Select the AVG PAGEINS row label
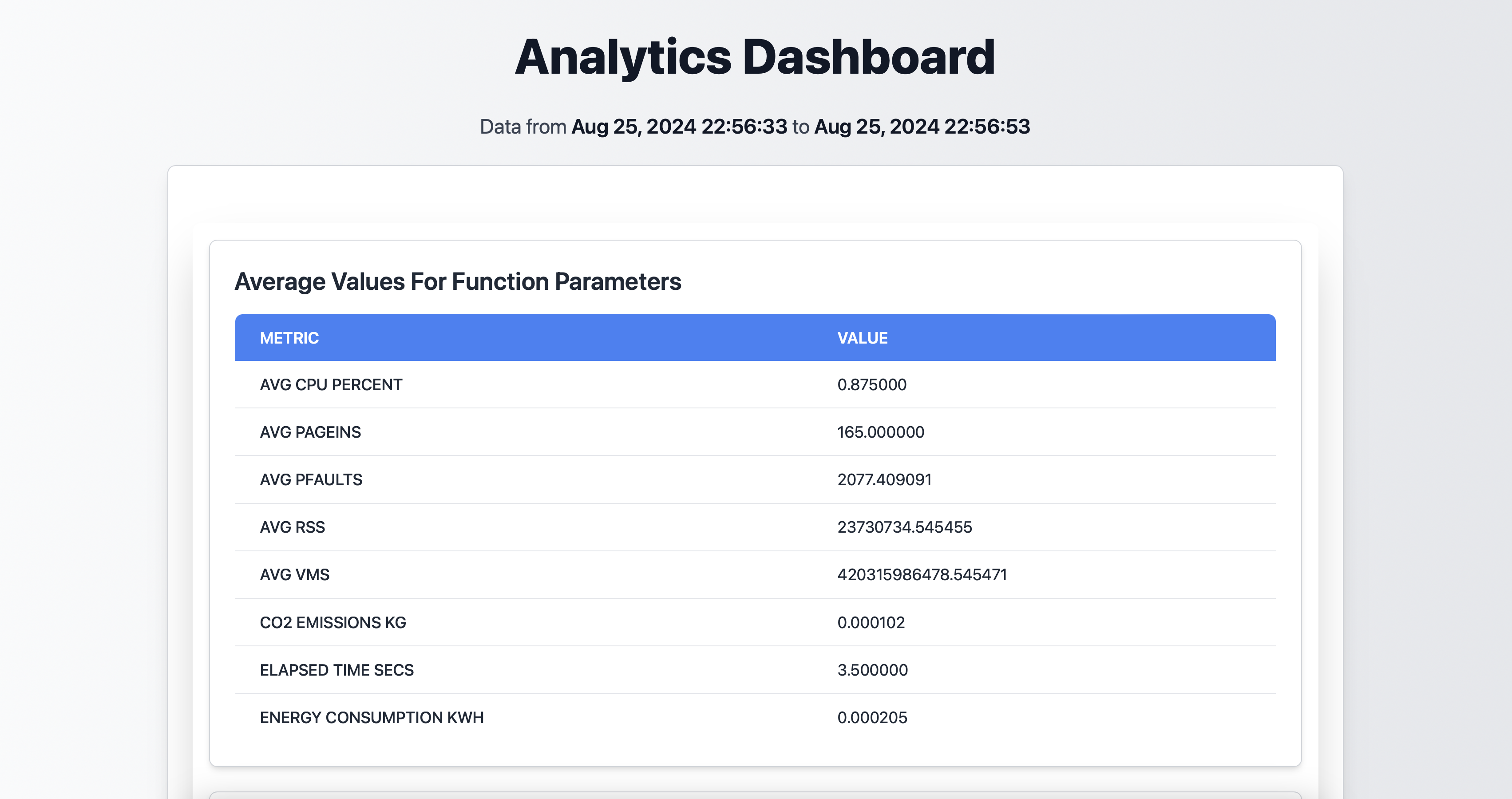This screenshot has height=799, width=1512. click(310, 432)
